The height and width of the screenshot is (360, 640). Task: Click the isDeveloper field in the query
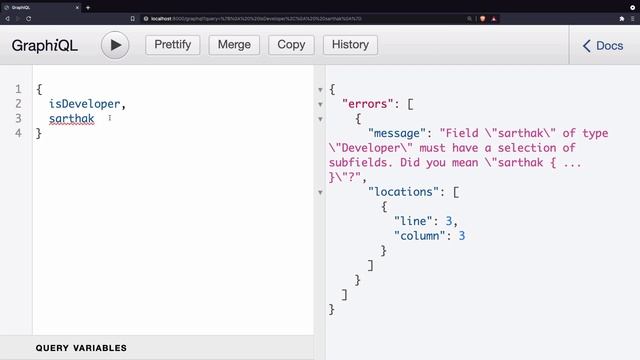click(x=84, y=104)
